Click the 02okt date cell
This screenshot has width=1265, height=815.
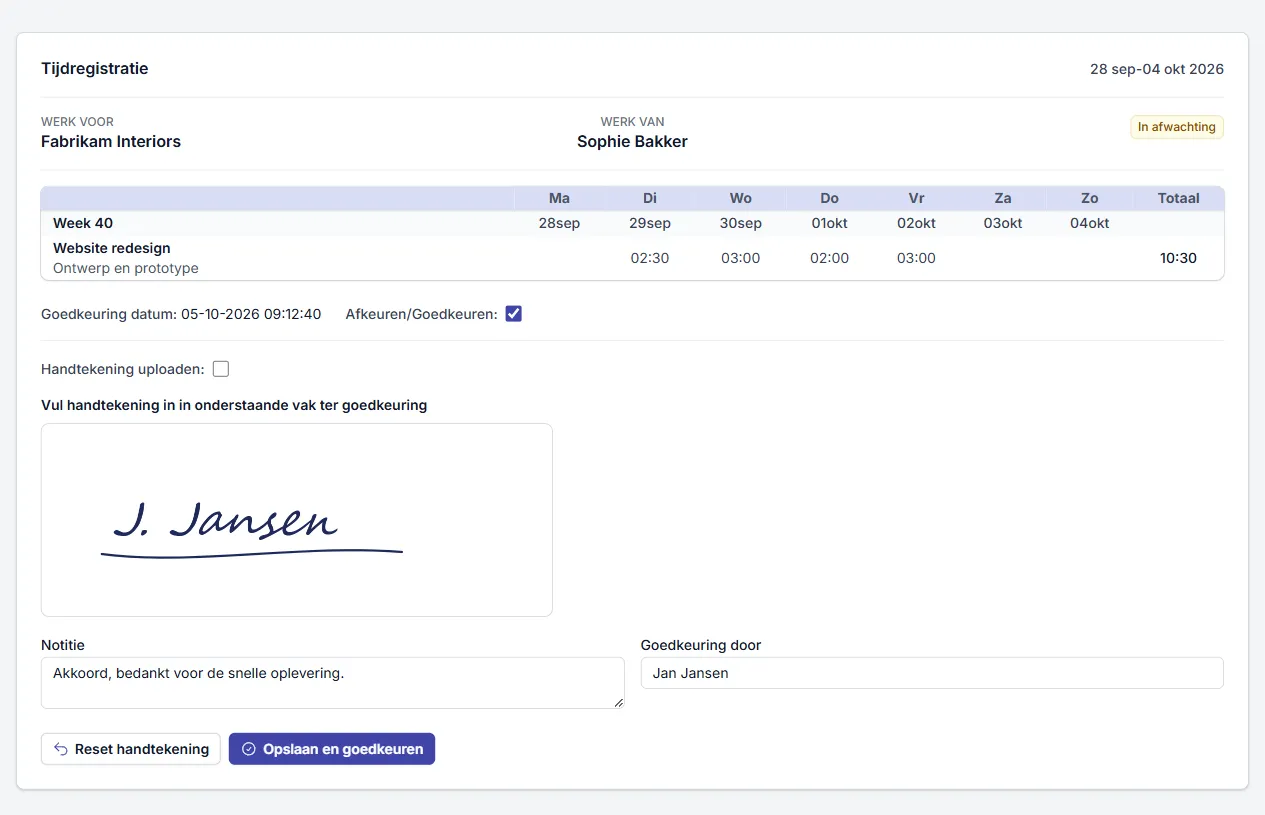[916, 223]
